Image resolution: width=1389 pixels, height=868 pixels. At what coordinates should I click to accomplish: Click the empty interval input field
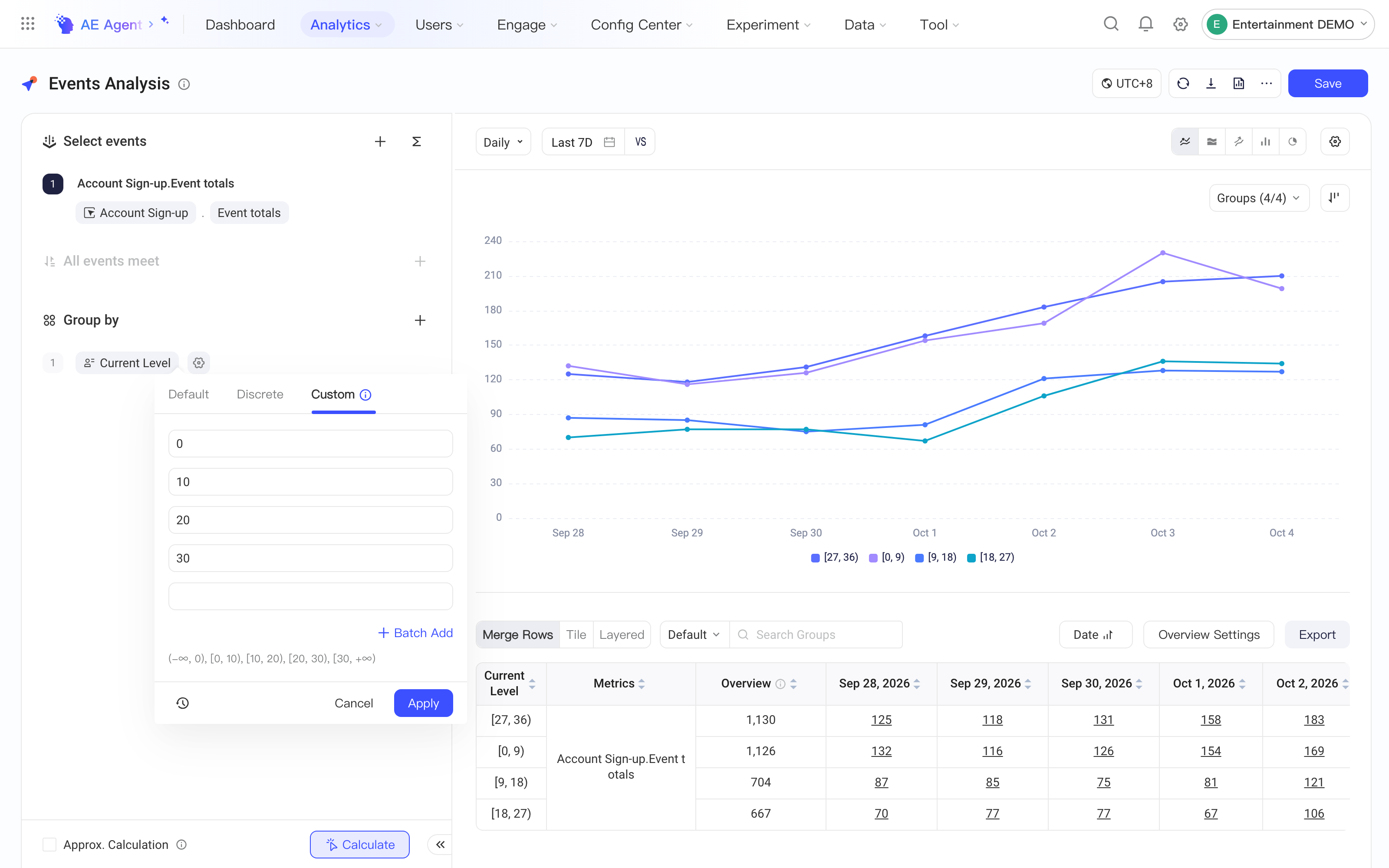pos(310,596)
